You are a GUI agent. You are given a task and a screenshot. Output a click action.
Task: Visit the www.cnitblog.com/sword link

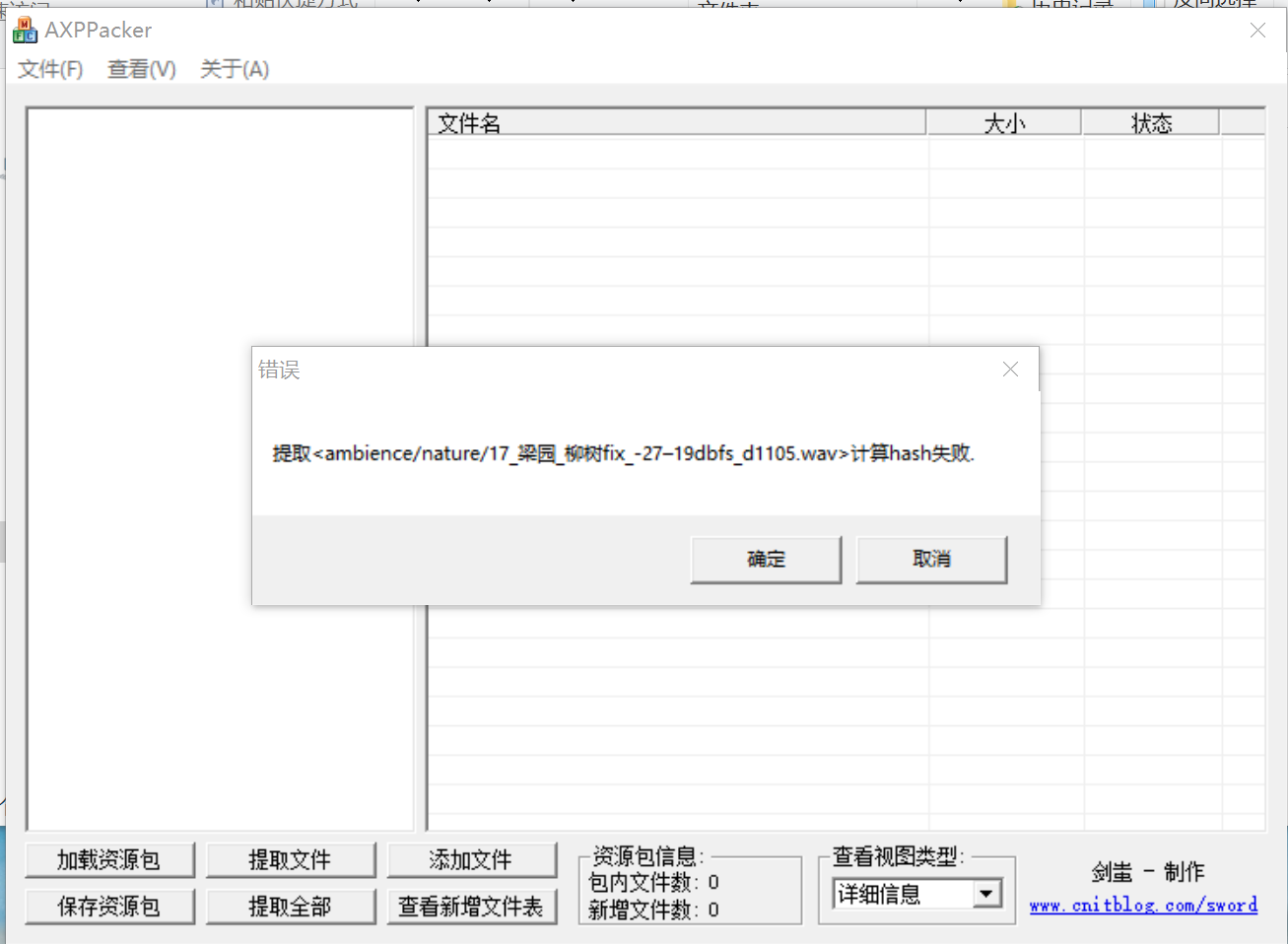pos(1143,905)
